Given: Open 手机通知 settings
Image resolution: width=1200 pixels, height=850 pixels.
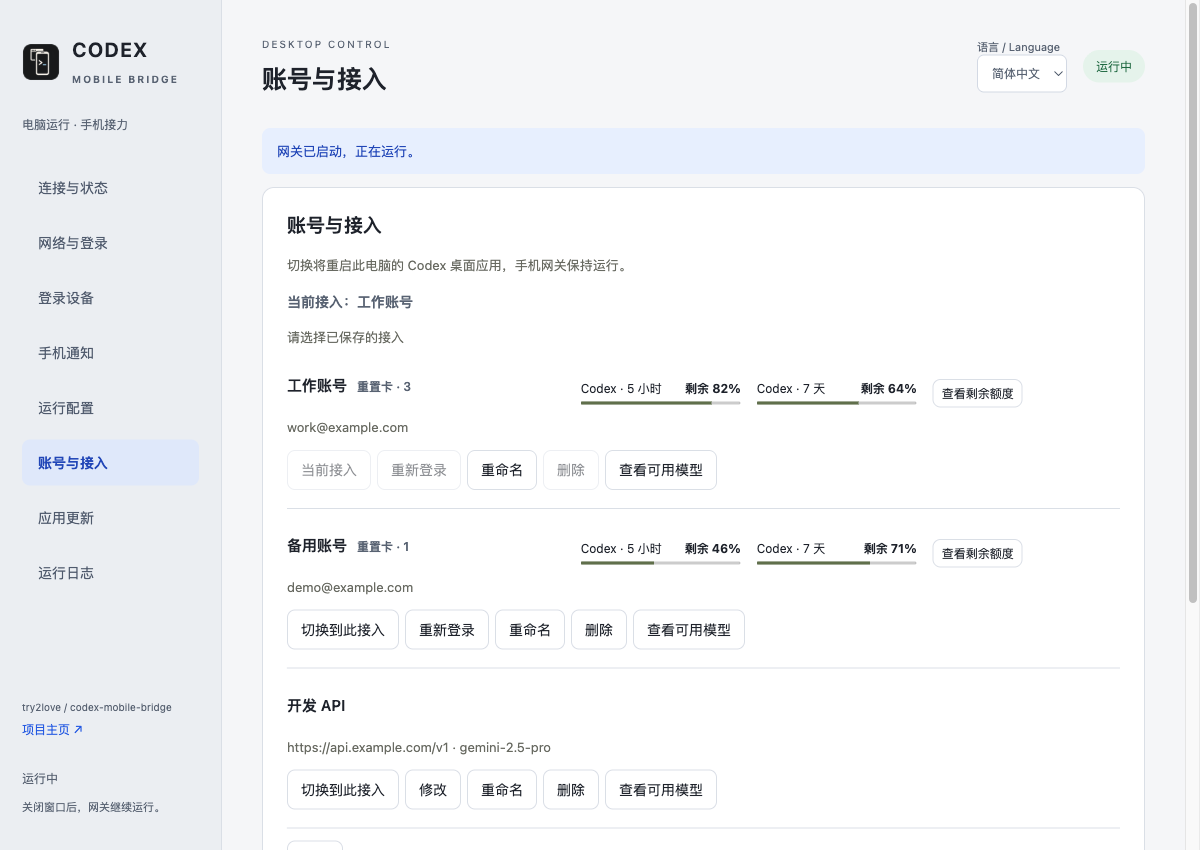Looking at the screenshot, I should tap(110, 353).
